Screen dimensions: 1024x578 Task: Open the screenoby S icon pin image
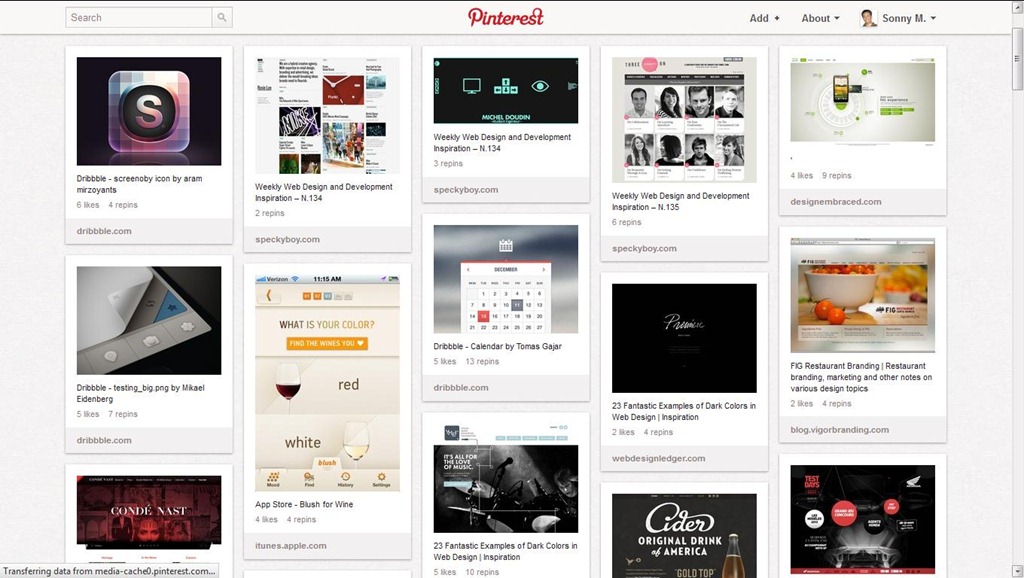[149, 111]
